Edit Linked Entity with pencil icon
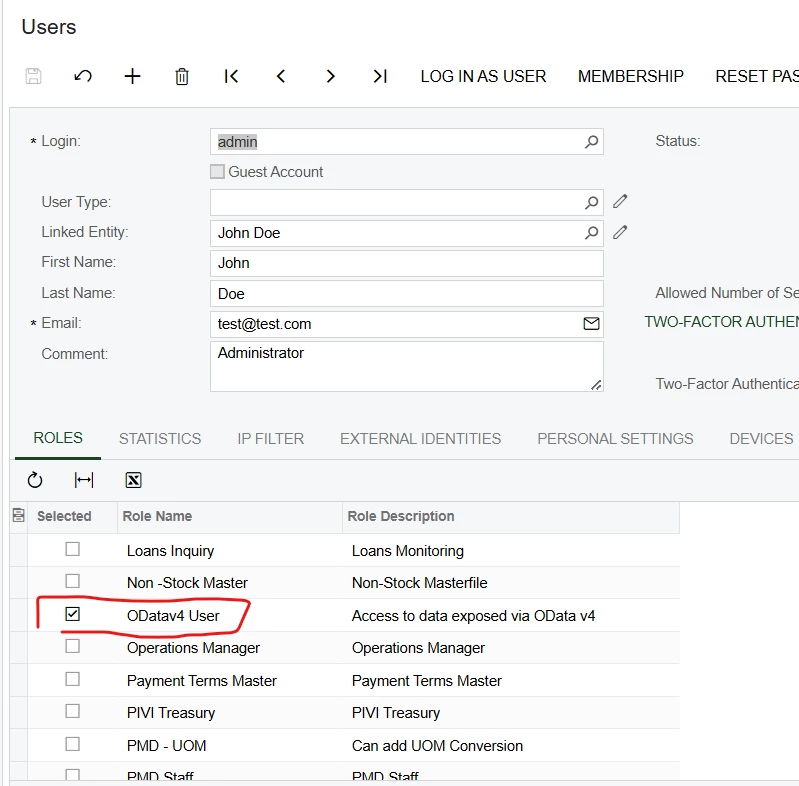 click(x=620, y=232)
